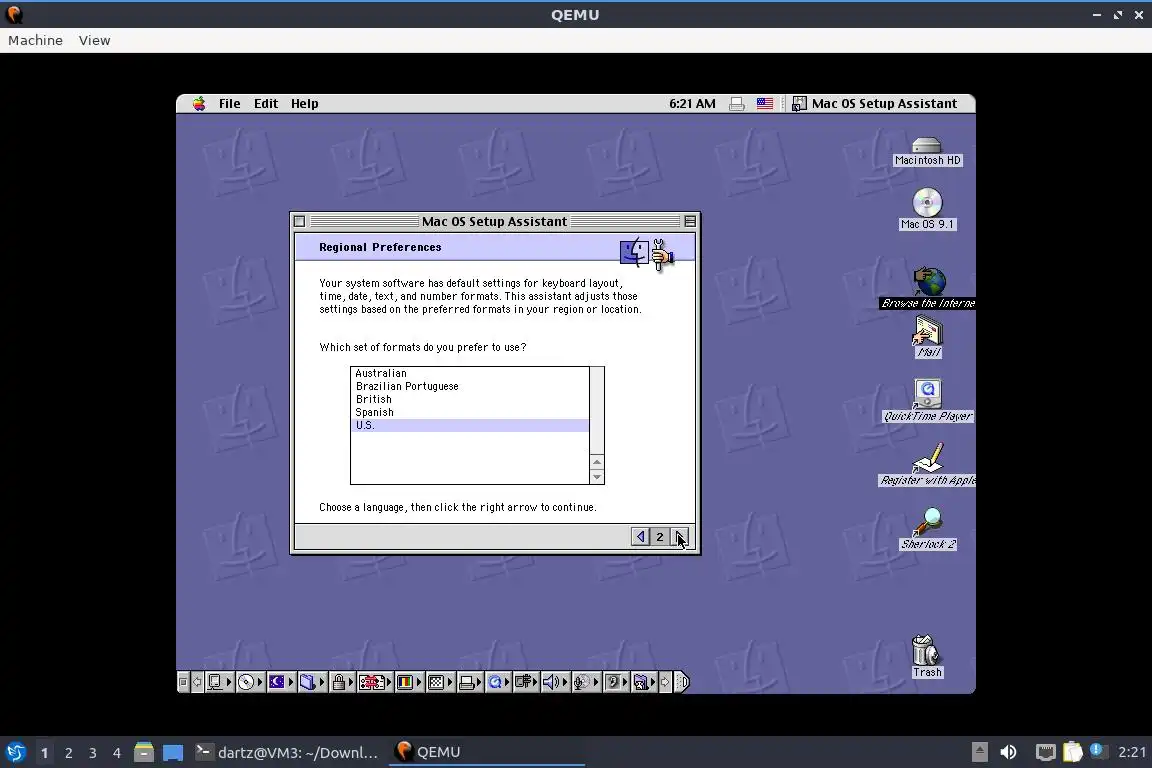Go back with the left arrow button

point(640,536)
